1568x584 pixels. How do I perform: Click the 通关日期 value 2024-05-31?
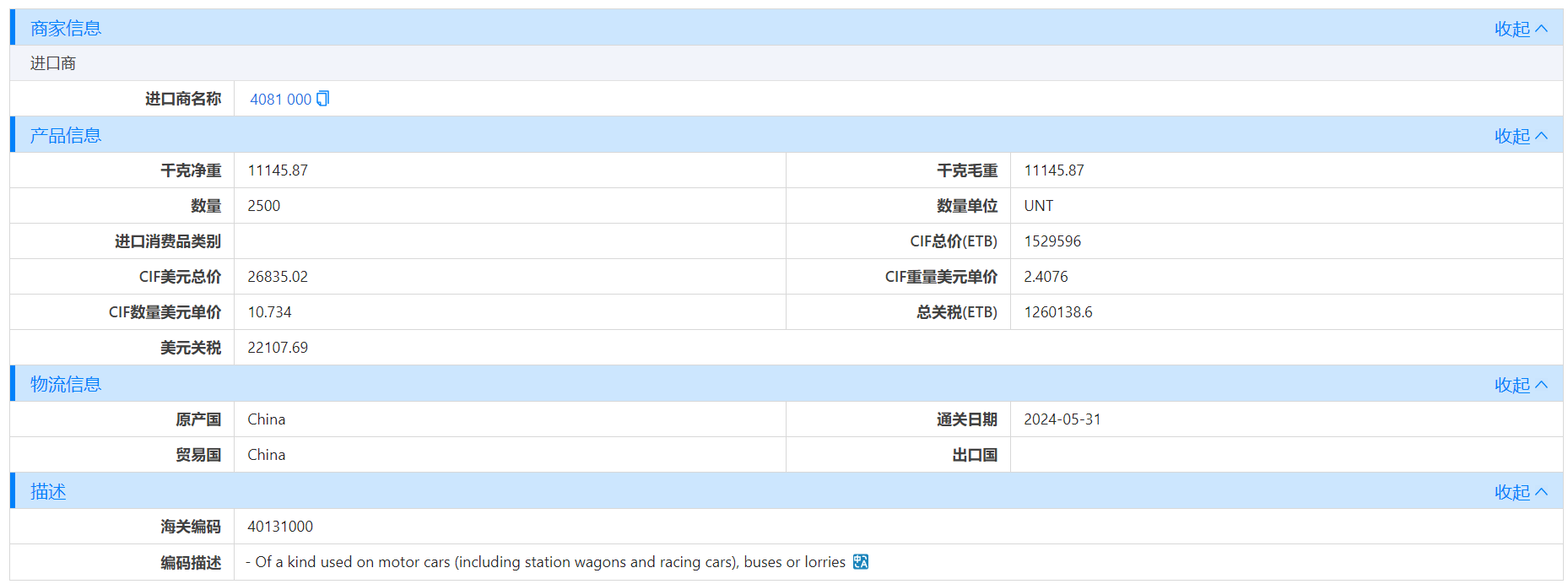[1062, 419]
